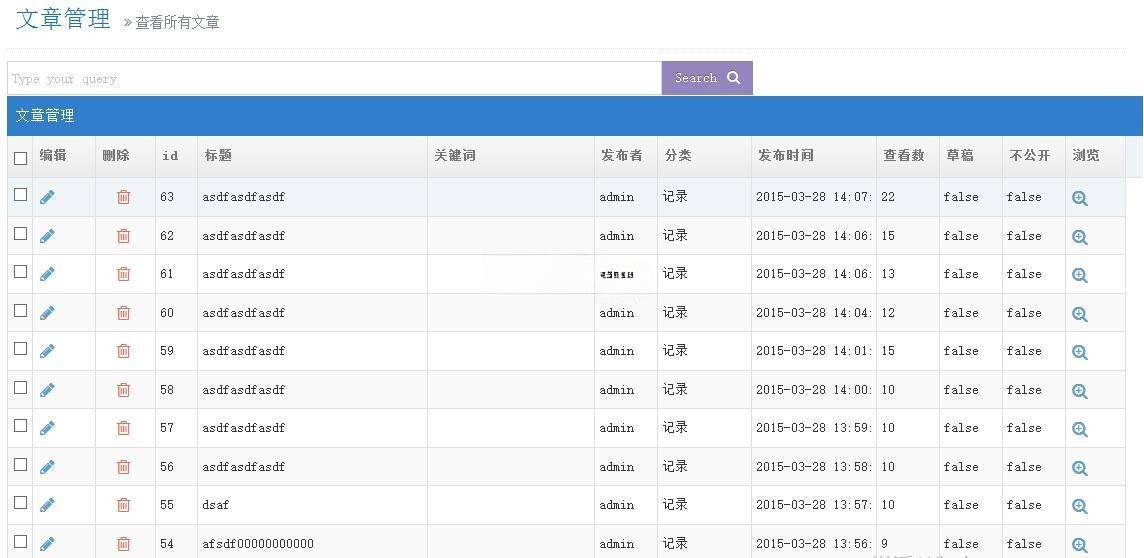
Task: Preview article 61 with the magnifier icon
Action: pos(1079,275)
